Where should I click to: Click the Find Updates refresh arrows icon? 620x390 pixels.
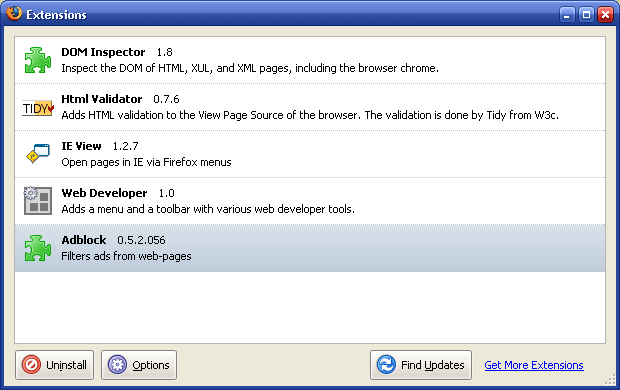(386, 365)
